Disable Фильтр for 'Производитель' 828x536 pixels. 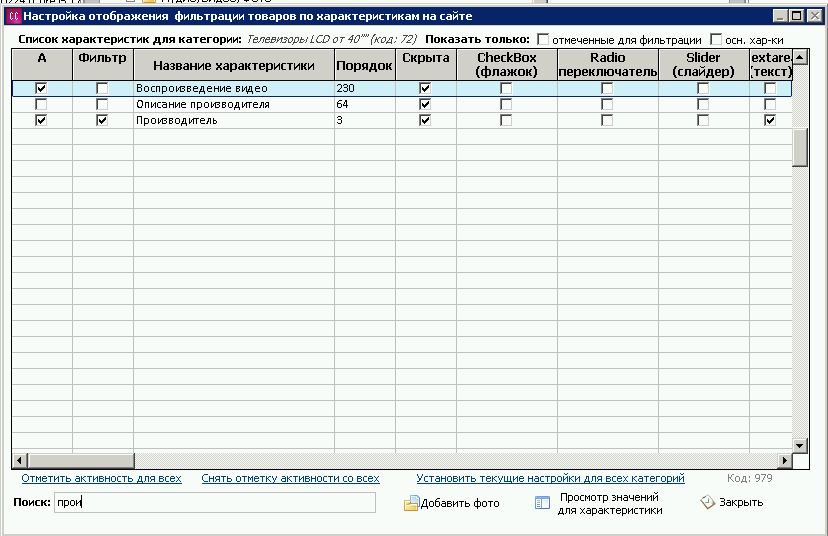[x=102, y=120]
